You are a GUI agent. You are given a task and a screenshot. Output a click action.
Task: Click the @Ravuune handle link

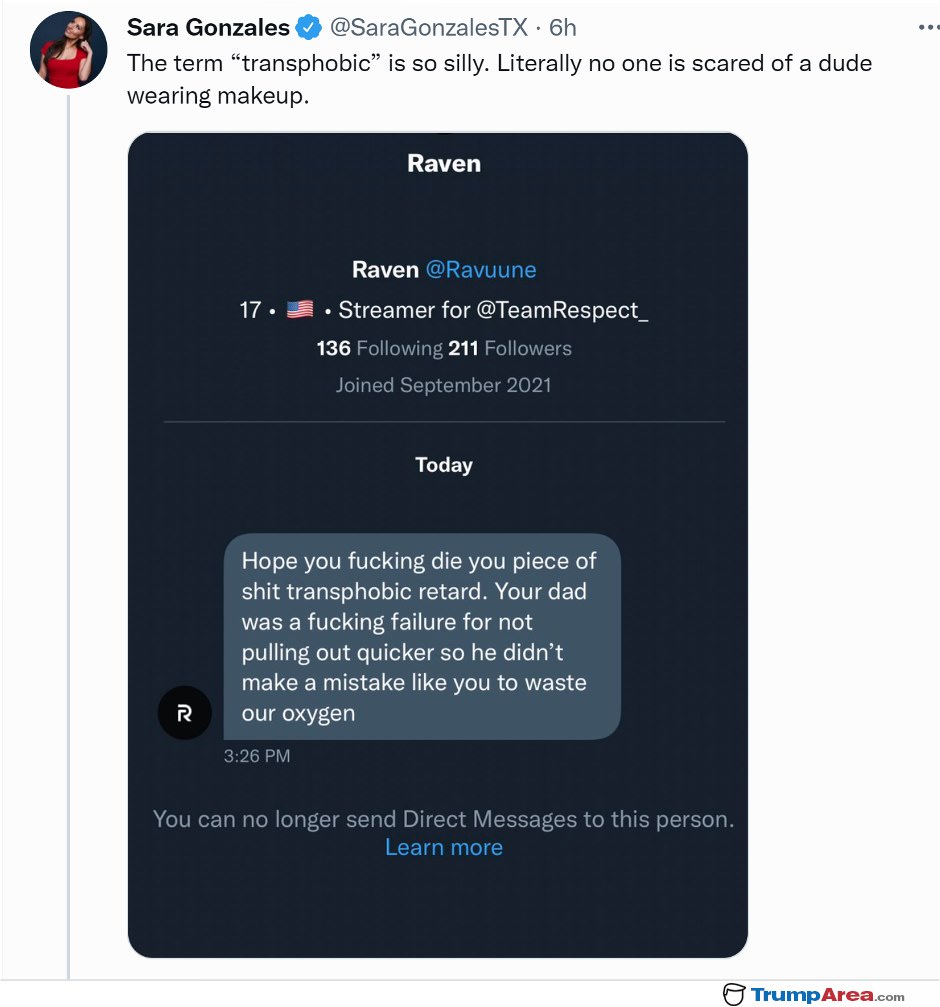(x=481, y=269)
